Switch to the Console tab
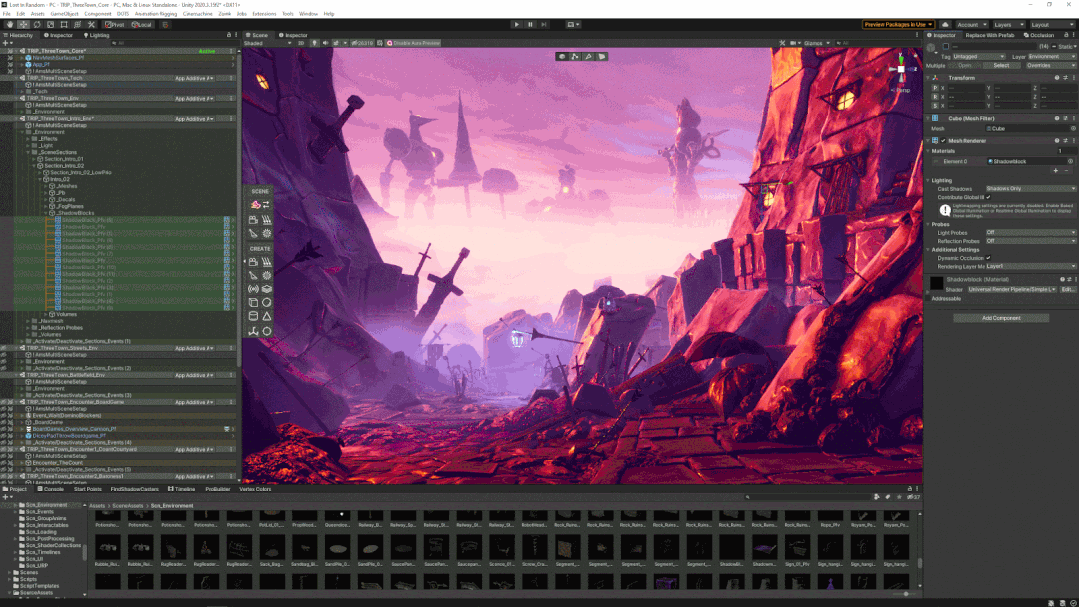 50,489
